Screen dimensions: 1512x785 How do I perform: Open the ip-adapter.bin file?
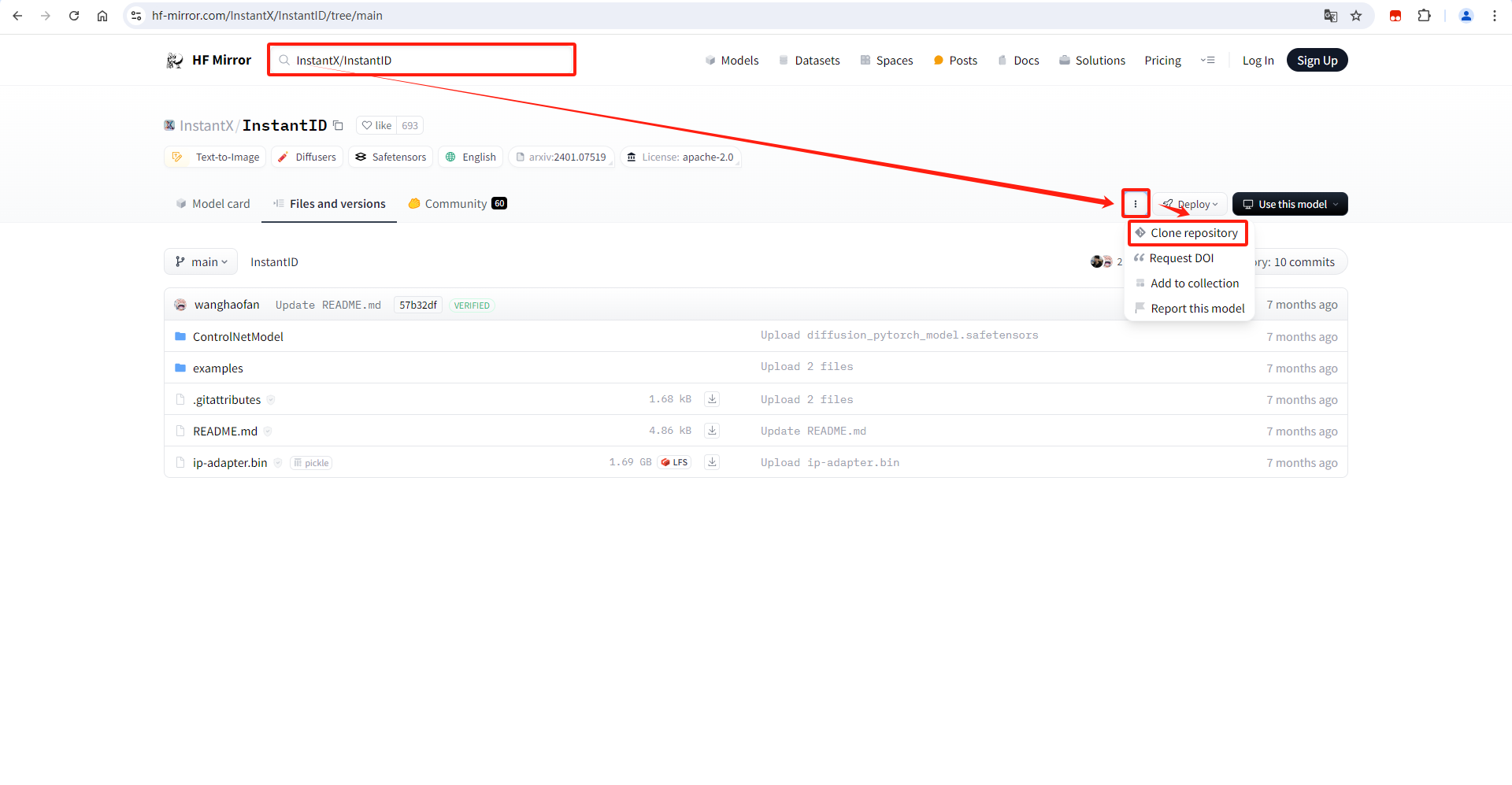[230, 462]
